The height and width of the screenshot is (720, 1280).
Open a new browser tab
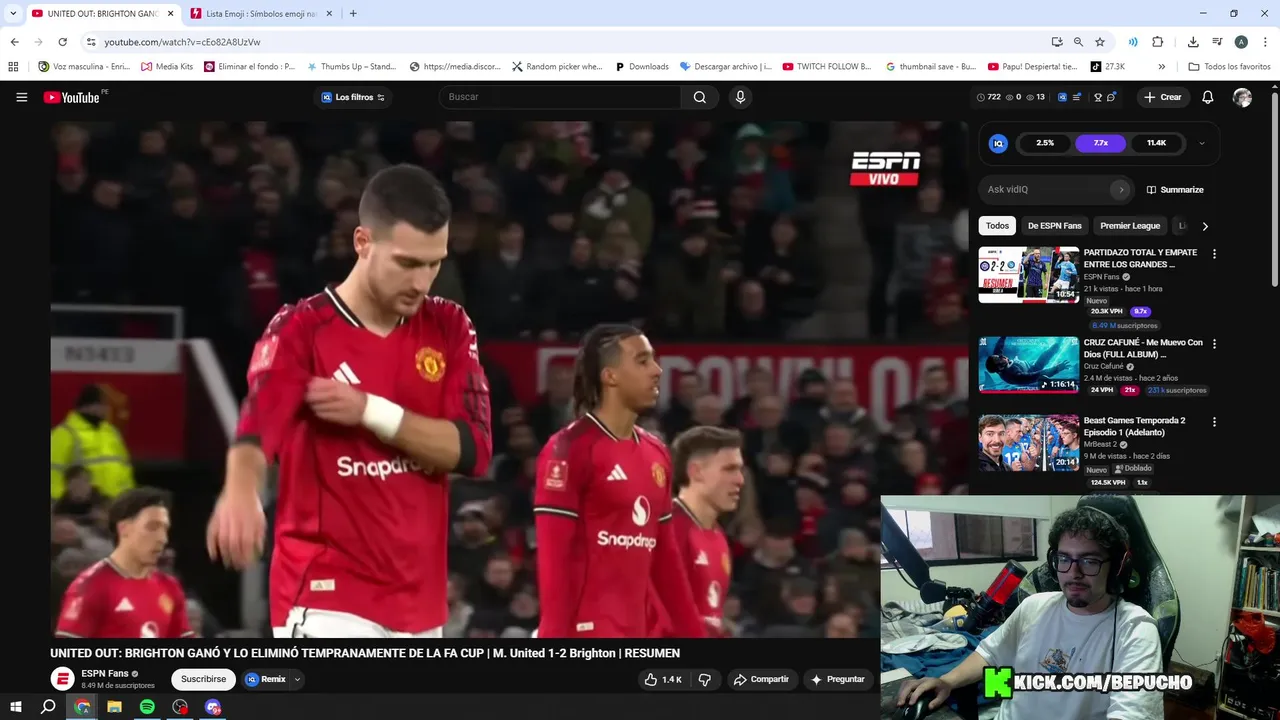coord(353,13)
